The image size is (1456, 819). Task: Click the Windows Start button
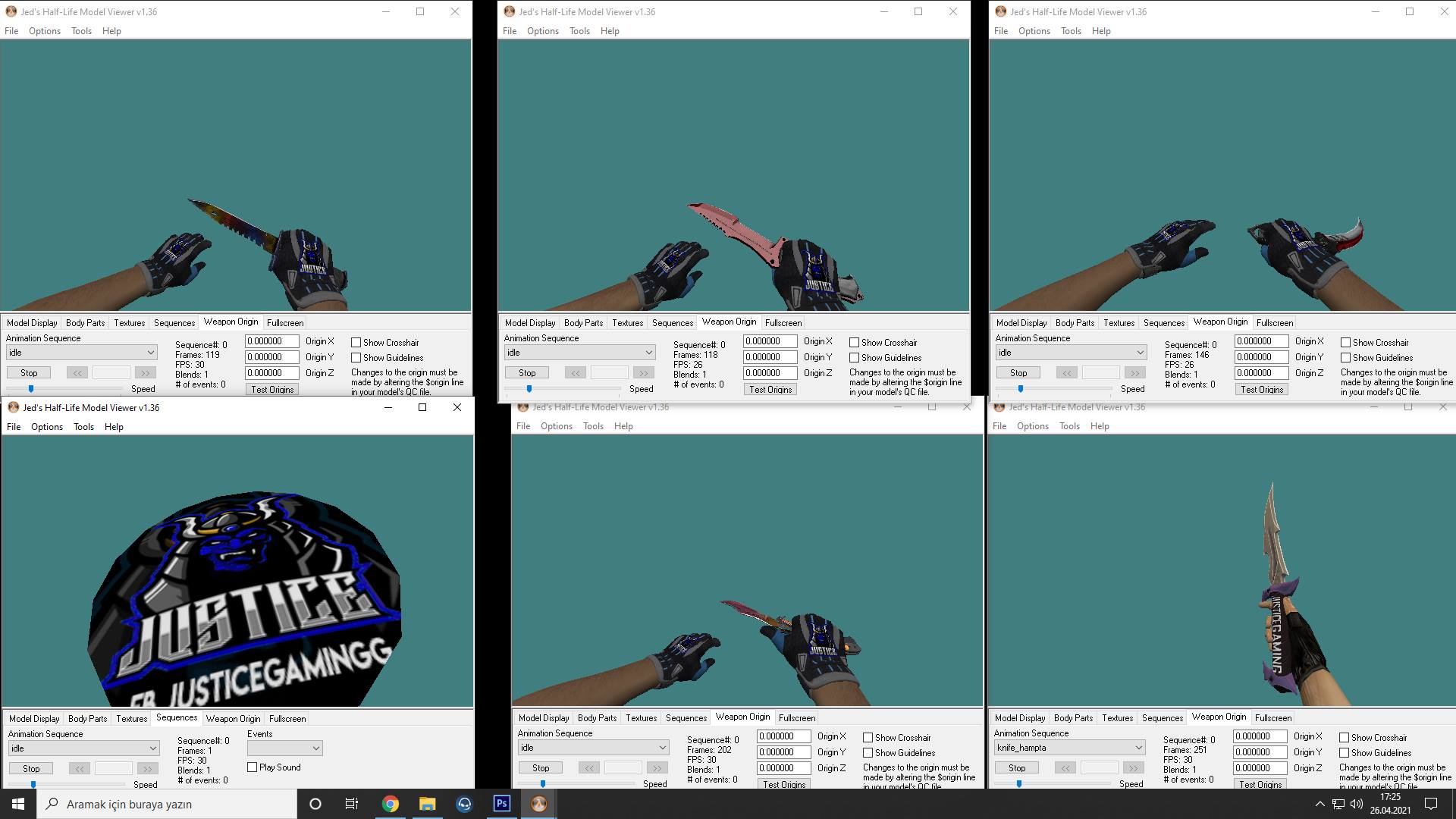pos(18,804)
